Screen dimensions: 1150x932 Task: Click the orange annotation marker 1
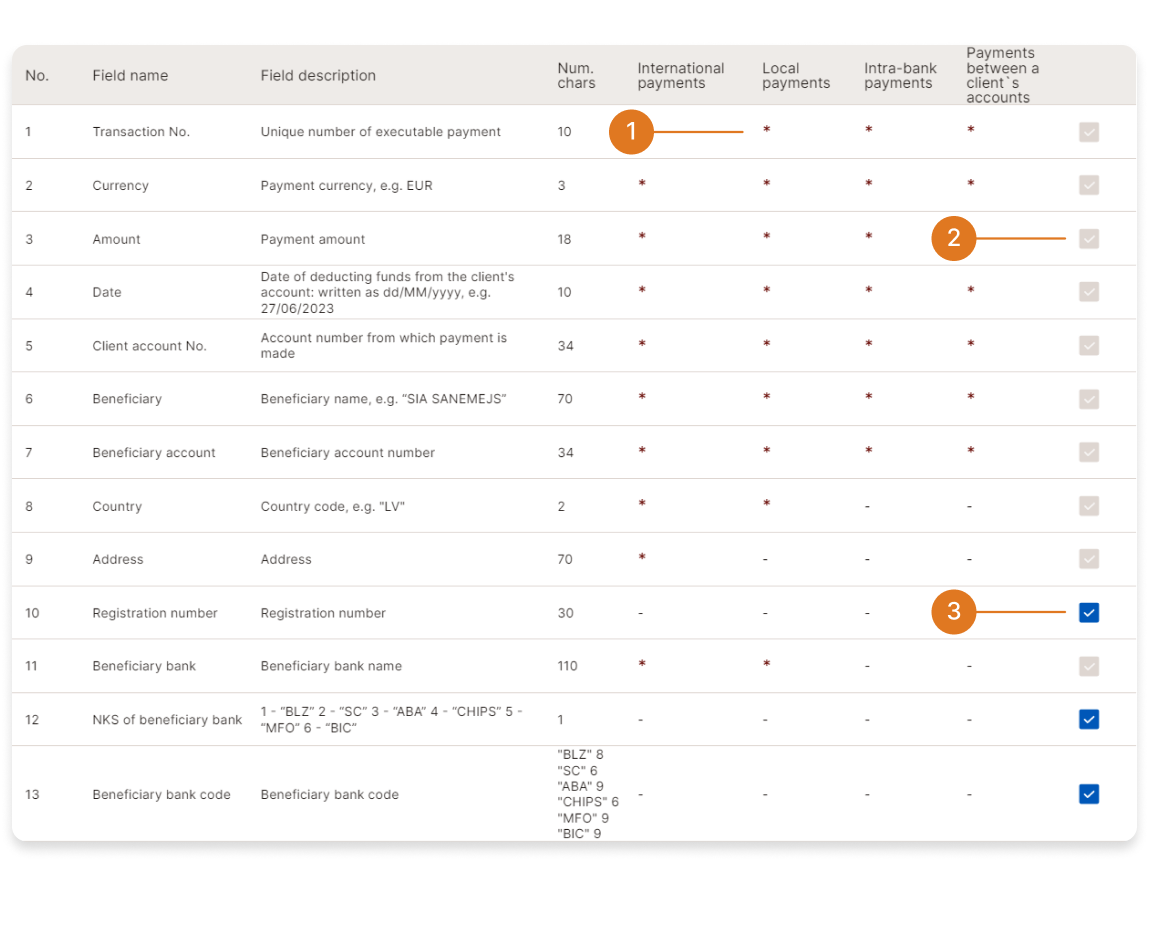[x=631, y=132]
